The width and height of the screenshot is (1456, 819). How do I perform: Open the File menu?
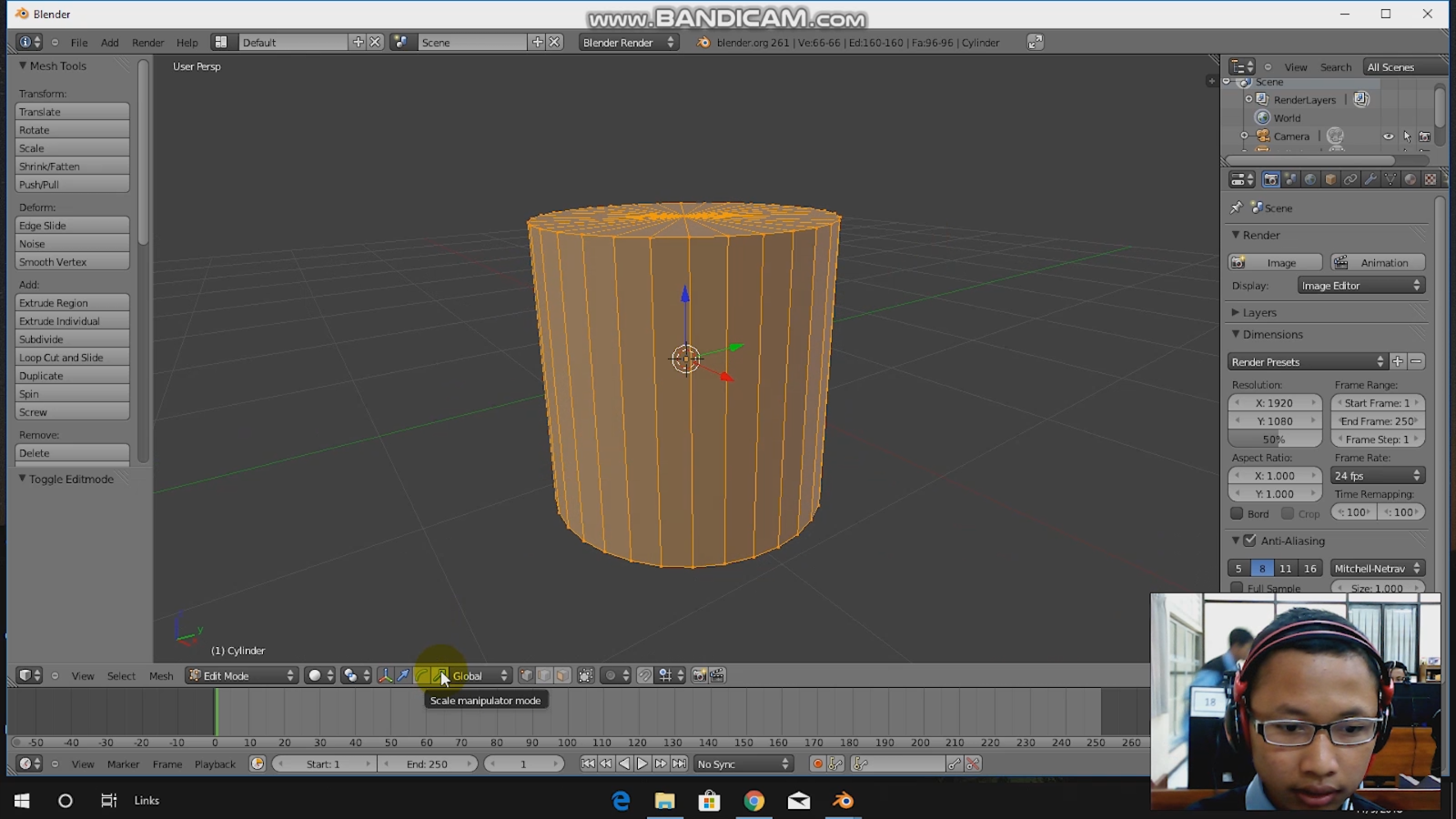[x=77, y=42]
